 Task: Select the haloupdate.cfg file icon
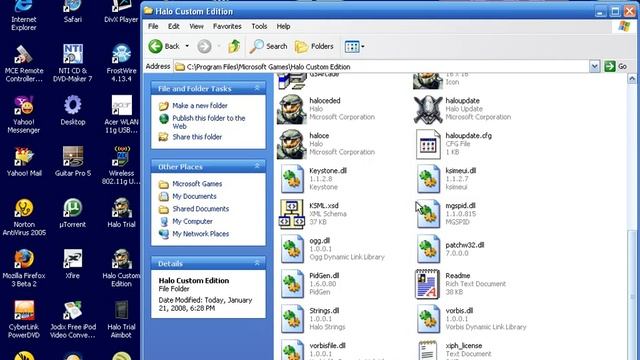coord(428,144)
